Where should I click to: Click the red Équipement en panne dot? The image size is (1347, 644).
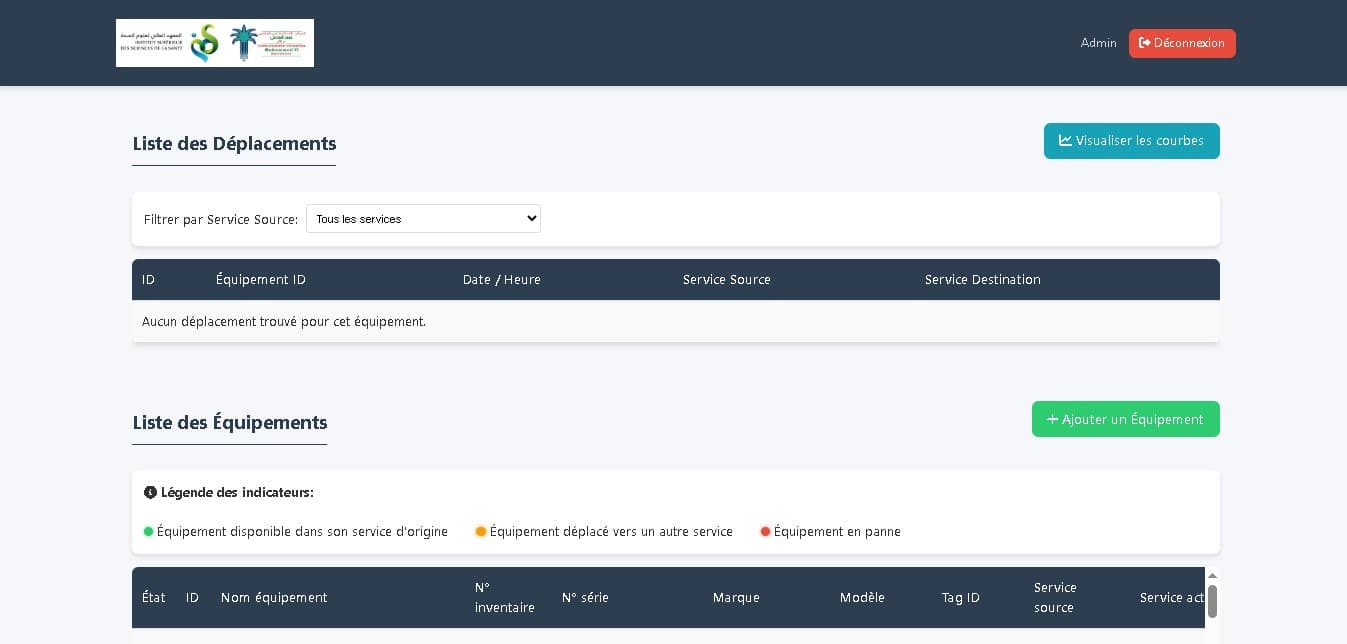pos(765,532)
